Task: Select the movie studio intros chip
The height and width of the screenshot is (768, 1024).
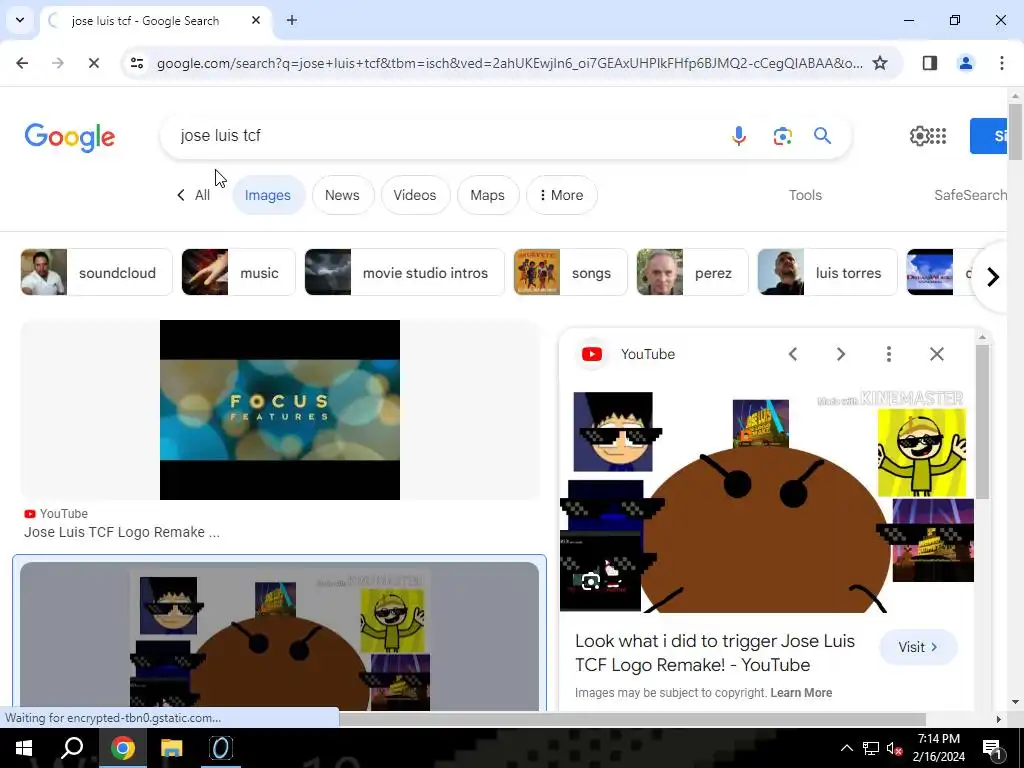Action: coord(404,272)
